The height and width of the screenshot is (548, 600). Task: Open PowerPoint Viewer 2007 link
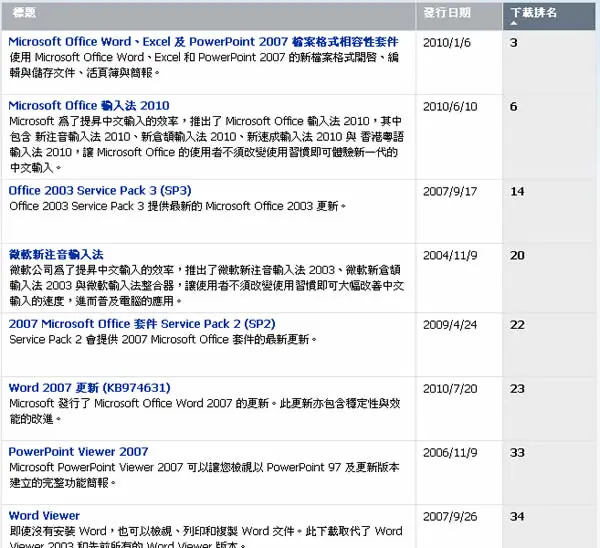(x=78, y=452)
